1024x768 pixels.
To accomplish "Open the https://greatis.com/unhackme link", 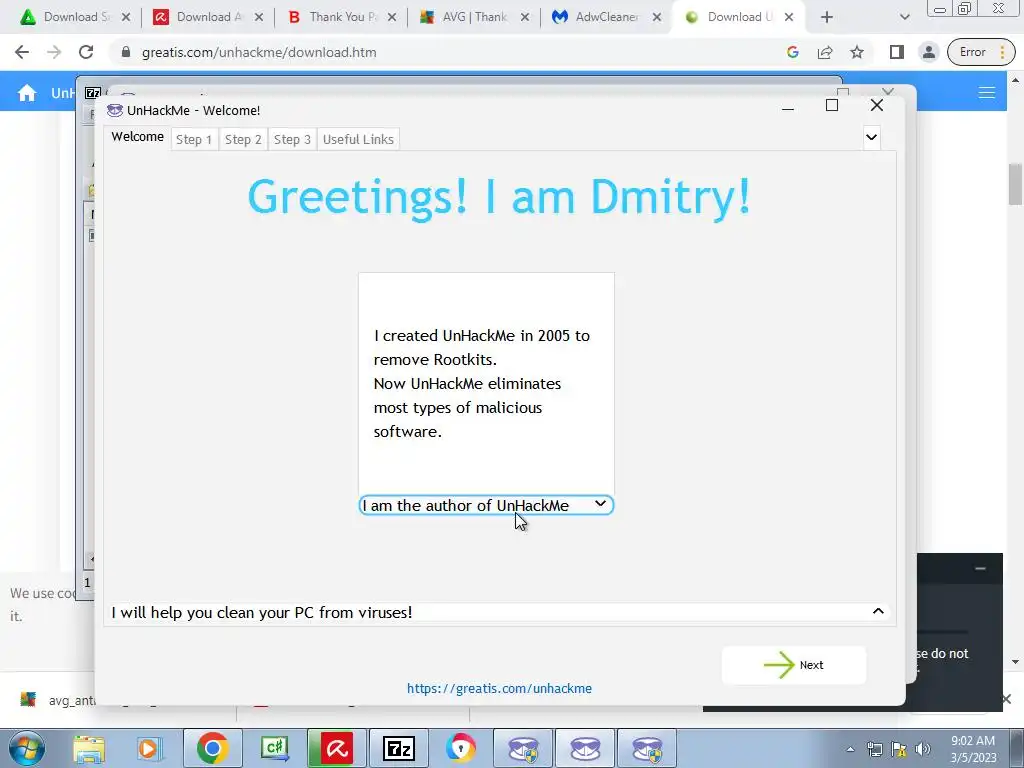I will pyautogui.click(x=500, y=688).
